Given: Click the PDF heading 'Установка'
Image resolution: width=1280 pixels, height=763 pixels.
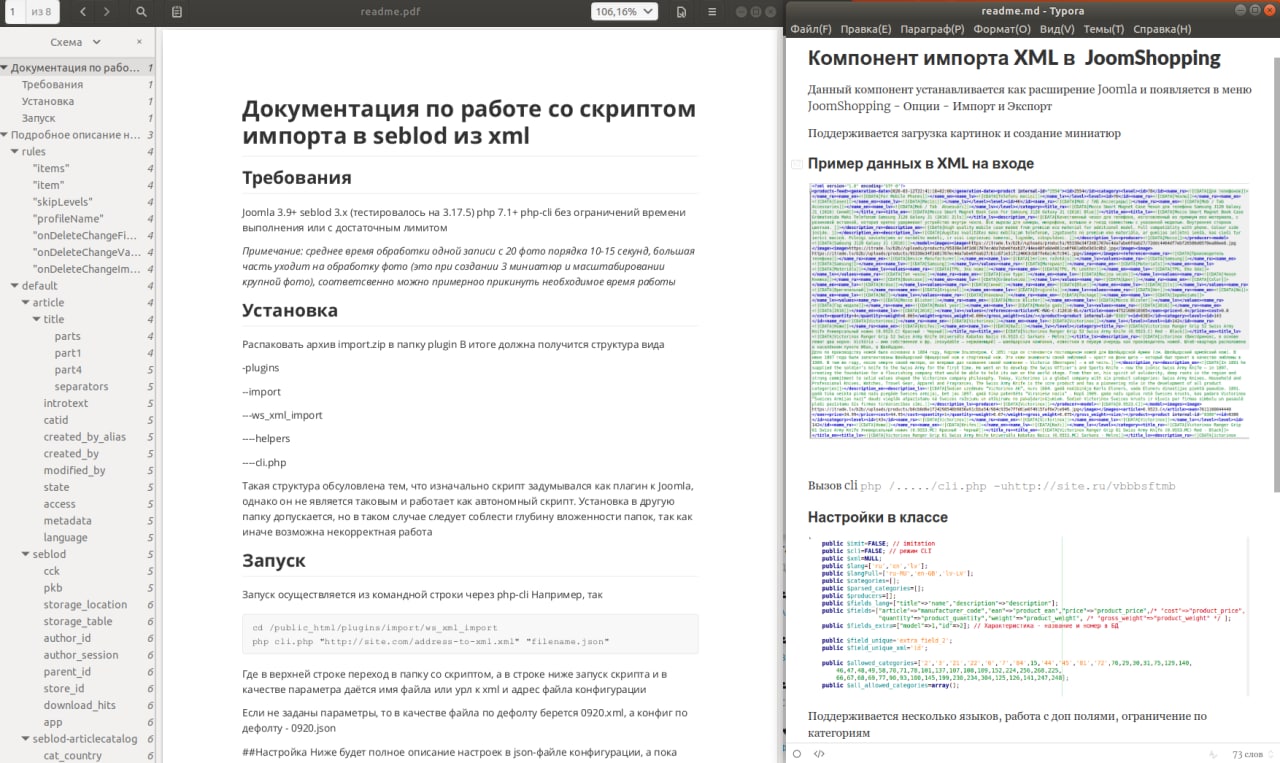Looking at the screenshot, I should (290, 310).
